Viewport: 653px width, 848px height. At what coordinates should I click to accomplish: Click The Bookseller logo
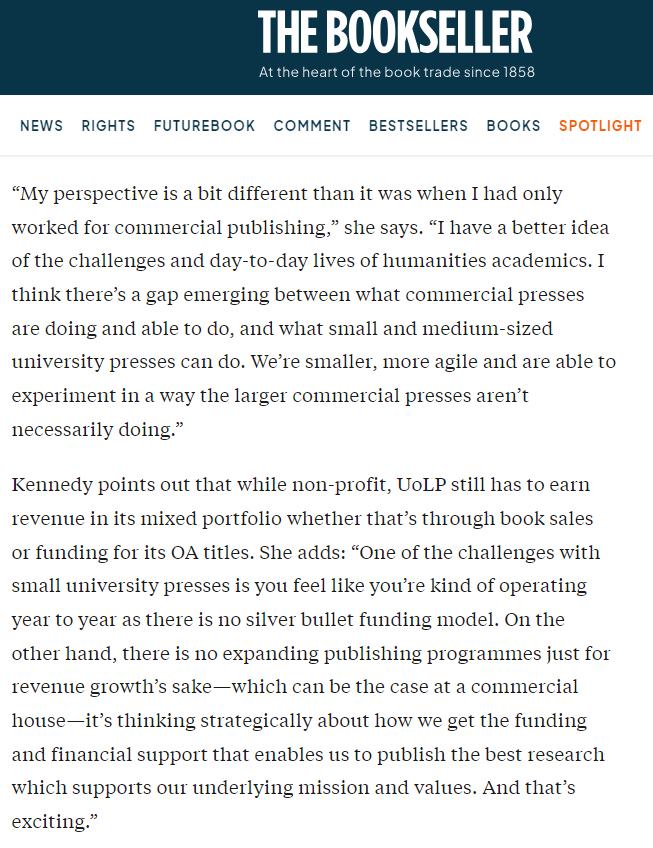395,32
